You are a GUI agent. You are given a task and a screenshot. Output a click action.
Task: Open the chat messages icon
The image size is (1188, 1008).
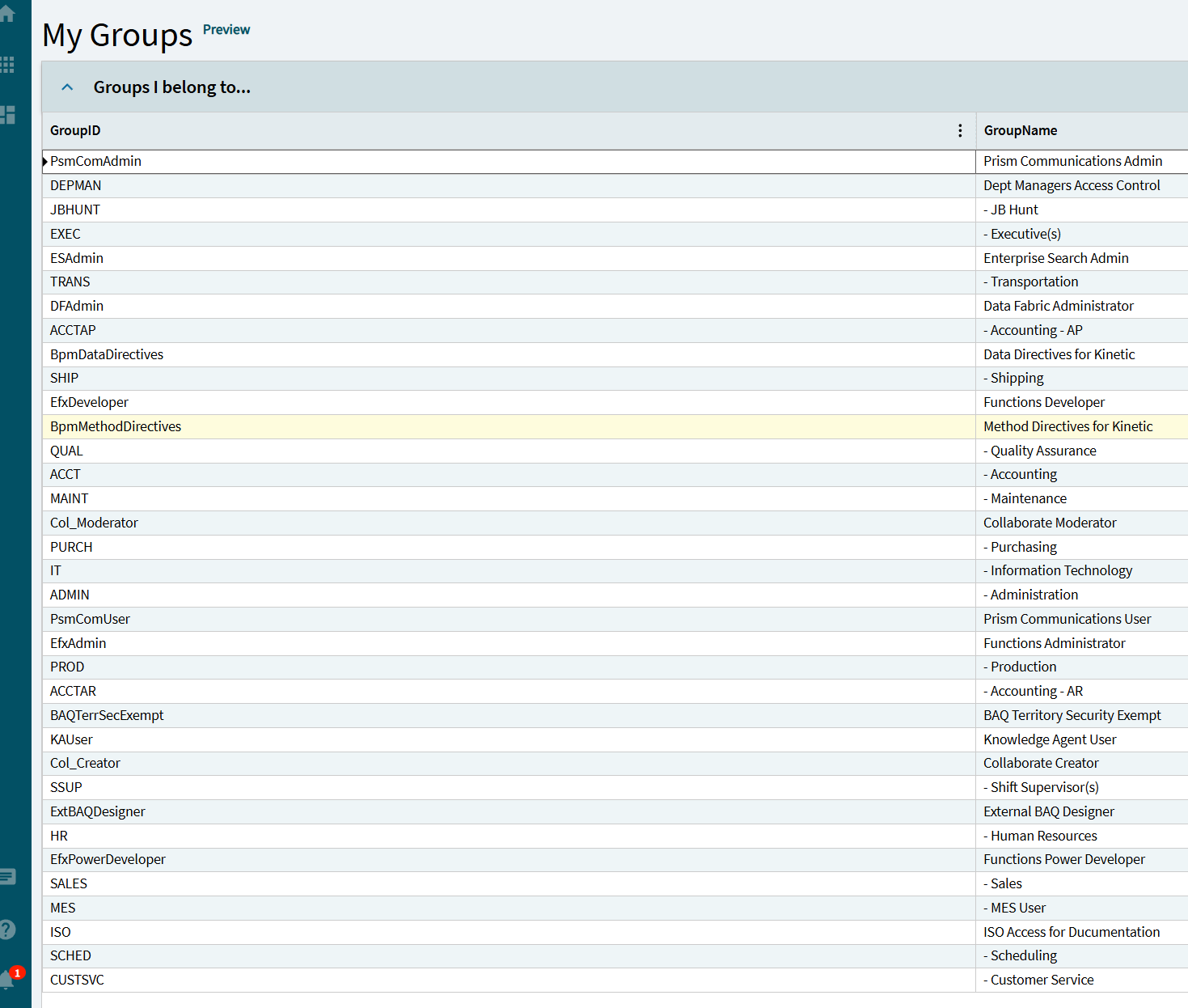tap(7, 876)
